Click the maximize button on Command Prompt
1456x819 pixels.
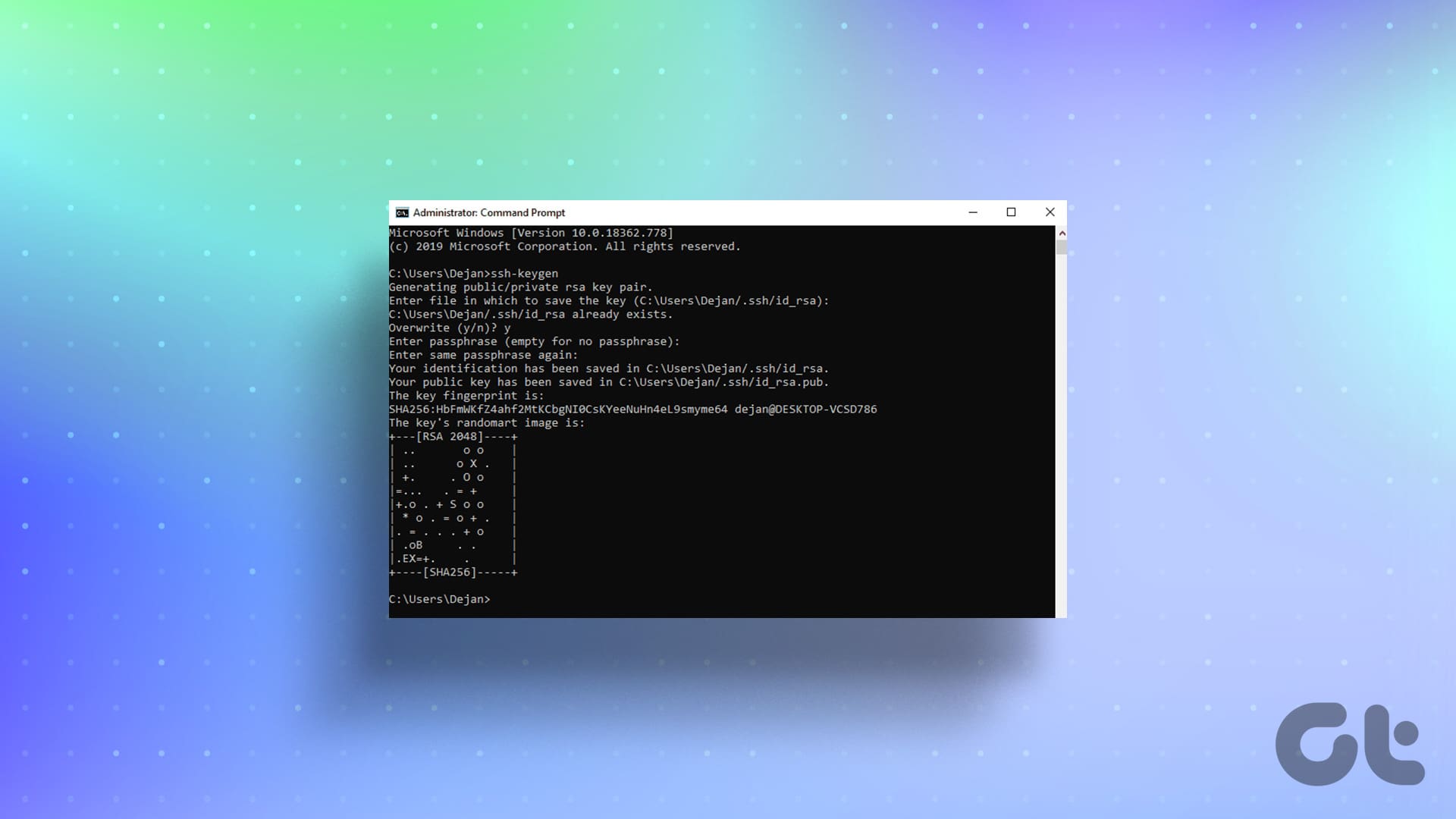[1012, 212]
